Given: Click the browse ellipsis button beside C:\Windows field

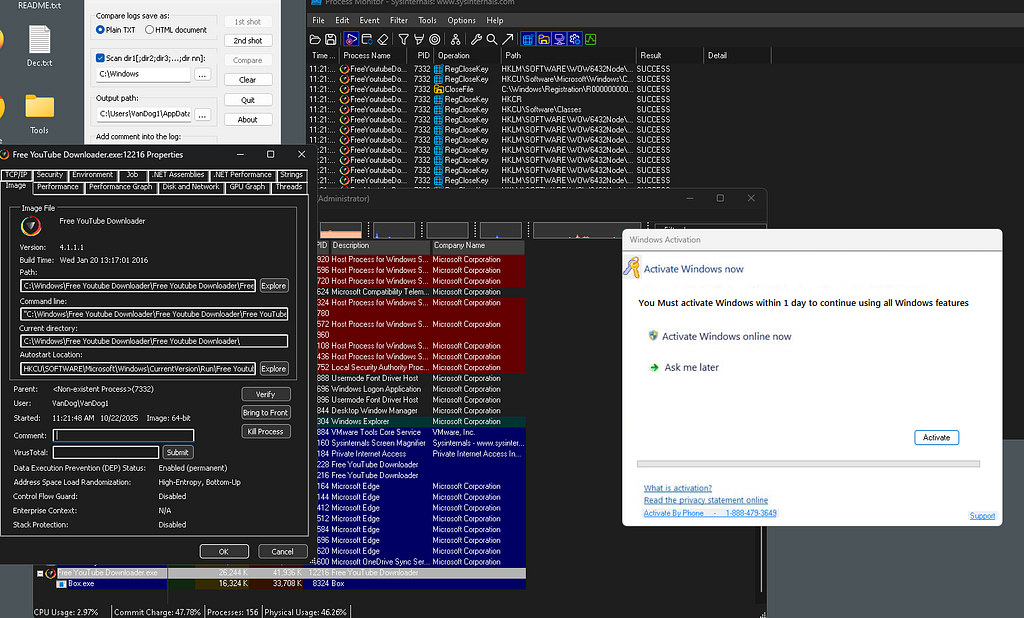Looking at the screenshot, I should (x=202, y=74).
